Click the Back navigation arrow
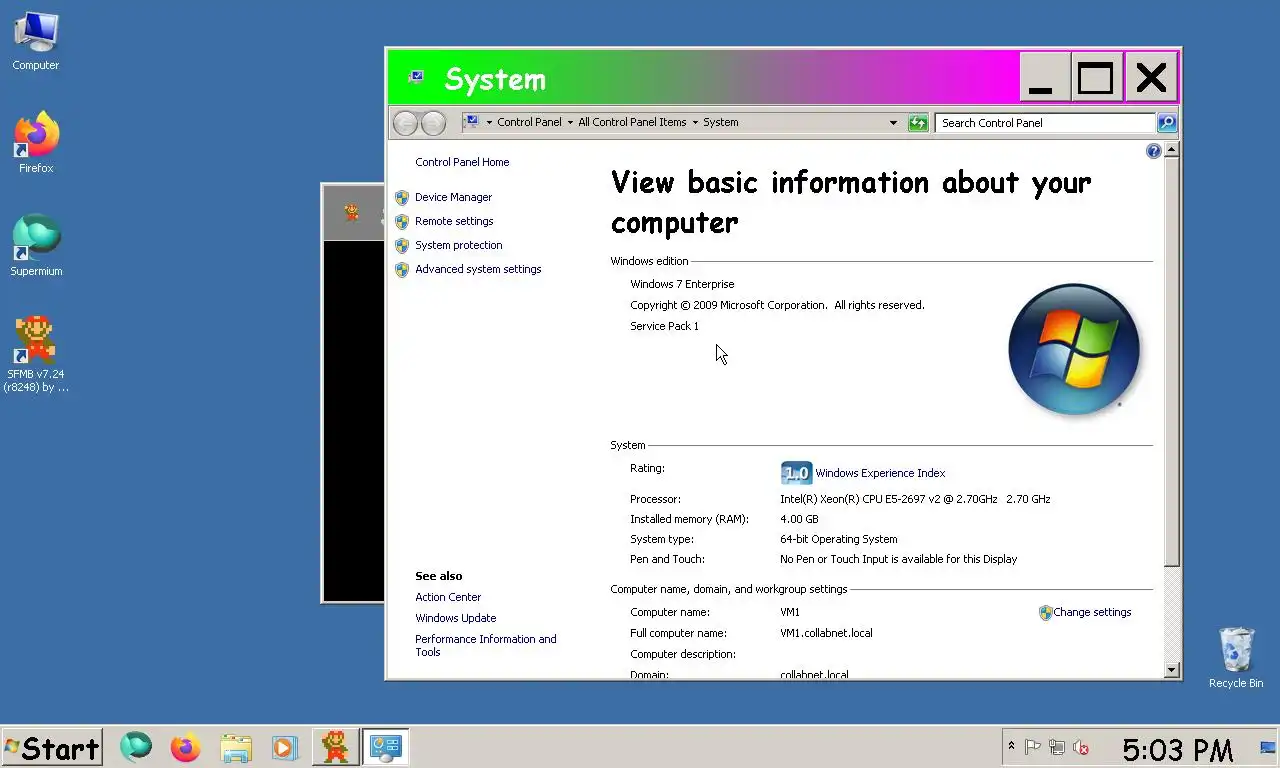Screen dimensions: 1280x768 tap(405, 123)
